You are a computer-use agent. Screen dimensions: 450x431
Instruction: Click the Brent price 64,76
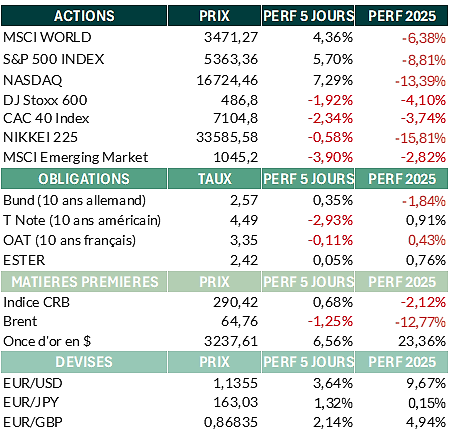click(x=240, y=321)
